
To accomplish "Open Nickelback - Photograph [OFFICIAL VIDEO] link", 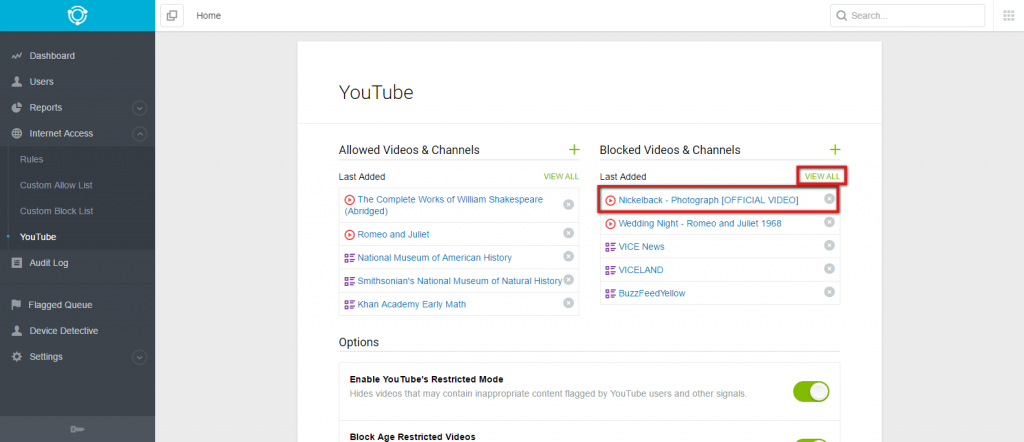I will click(x=709, y=200).
